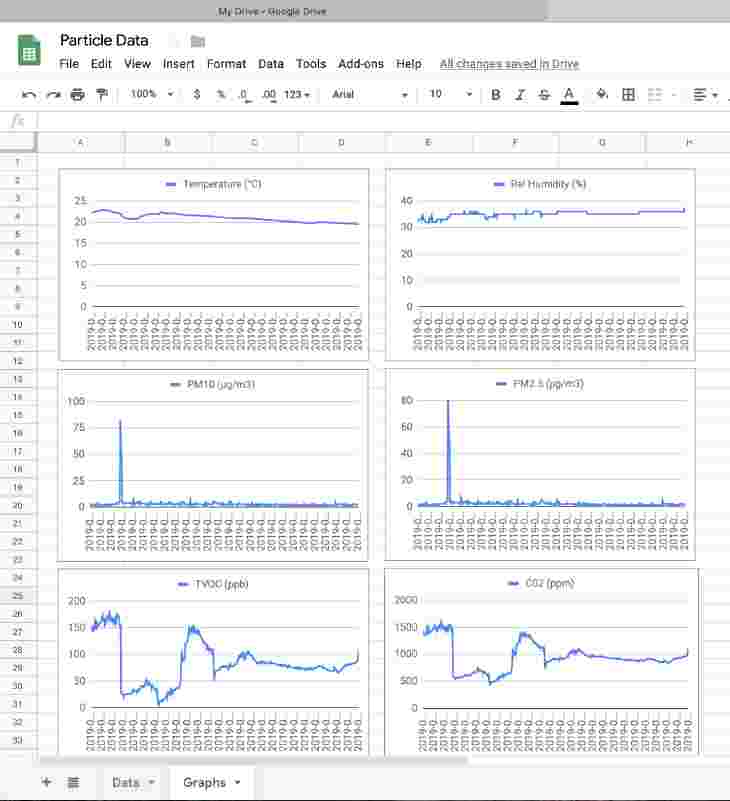This screenshot has width=730, height=801.
Task: Click the Undo icon
Action: pos(29,95)
